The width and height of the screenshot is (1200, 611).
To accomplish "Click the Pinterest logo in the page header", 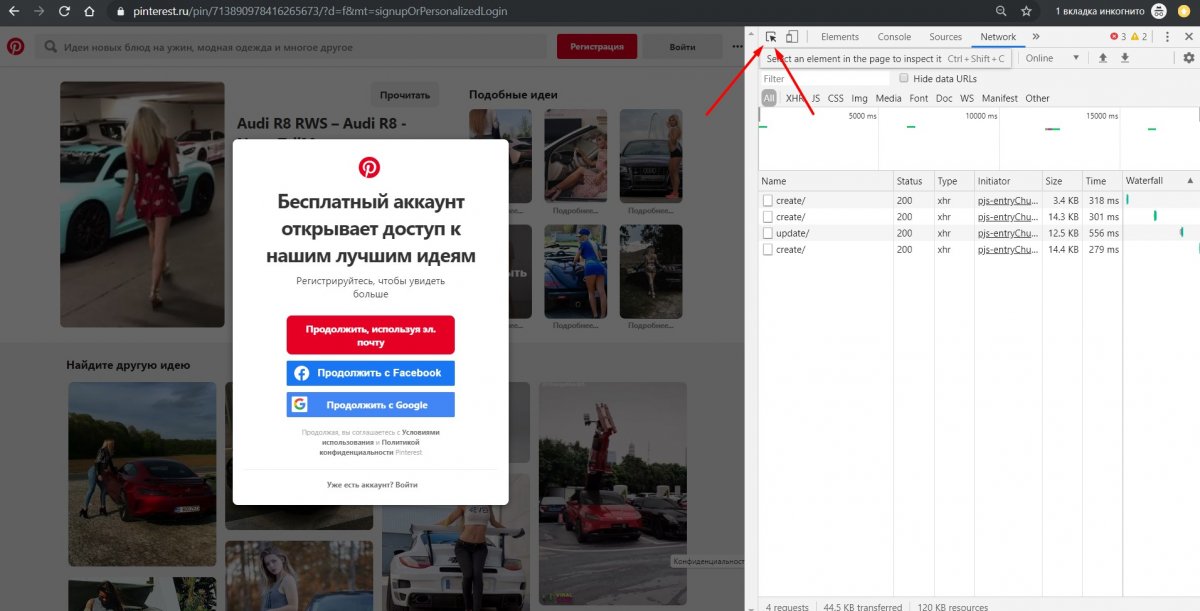I will click(x=16, y=47).
